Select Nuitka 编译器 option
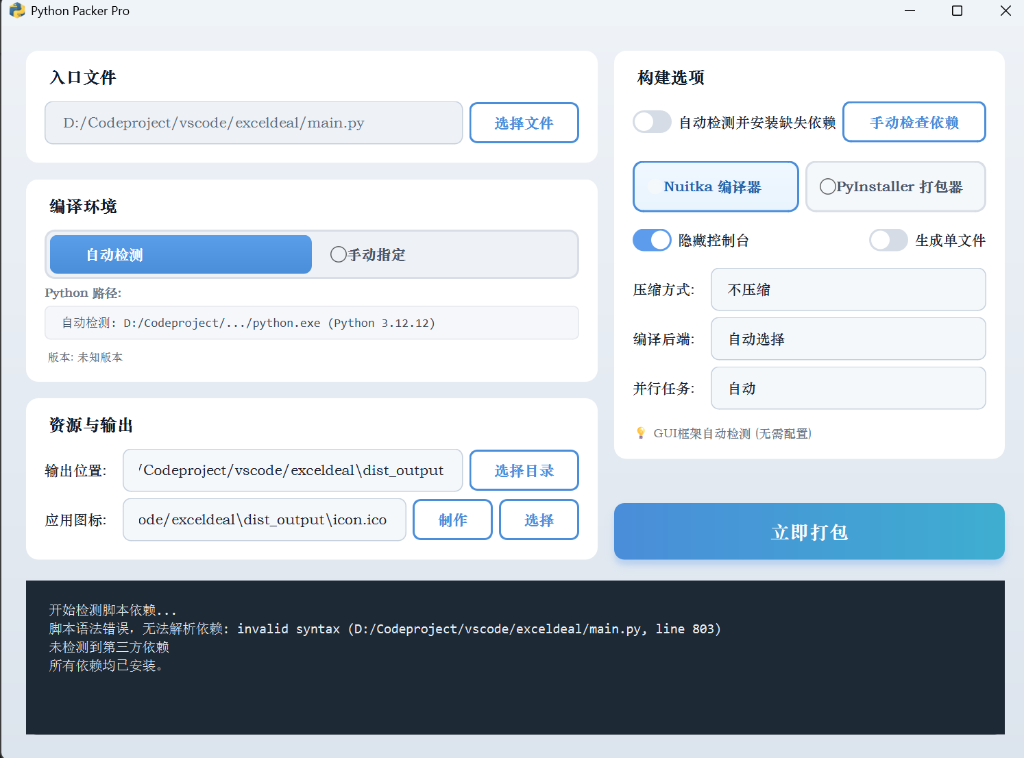This screenshot has height=758, width=1024. click(x=715, y=187)
